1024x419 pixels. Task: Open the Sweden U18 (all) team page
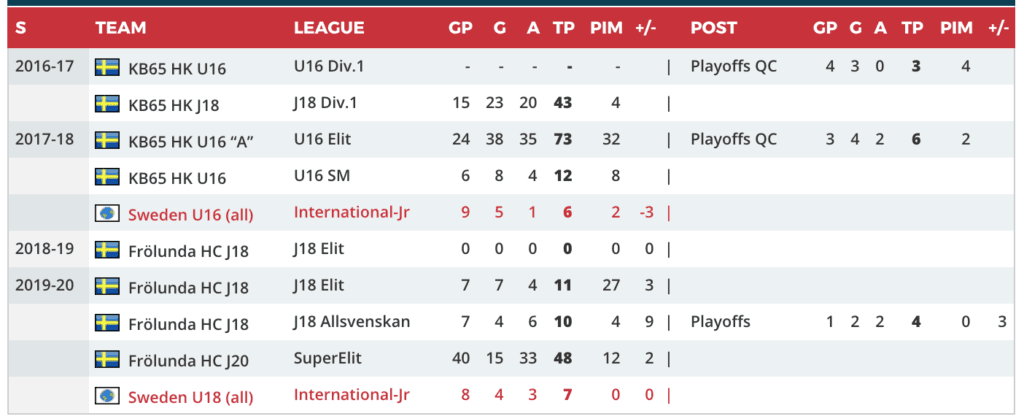coord(191,396)
